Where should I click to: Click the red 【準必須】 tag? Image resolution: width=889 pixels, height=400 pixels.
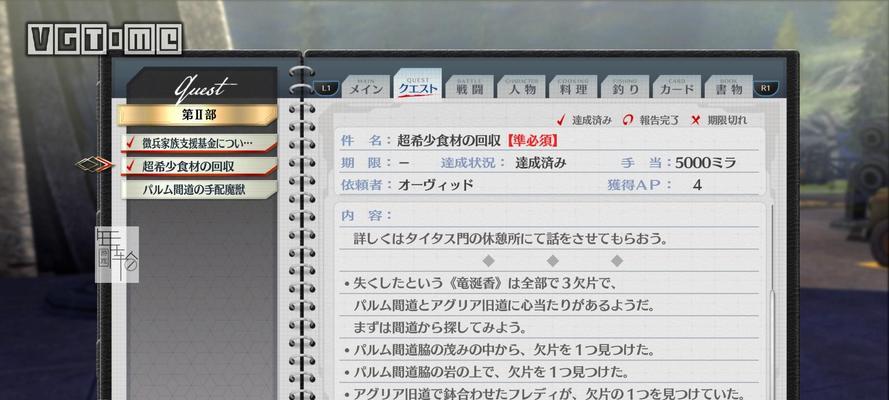(x=532, y=141)
